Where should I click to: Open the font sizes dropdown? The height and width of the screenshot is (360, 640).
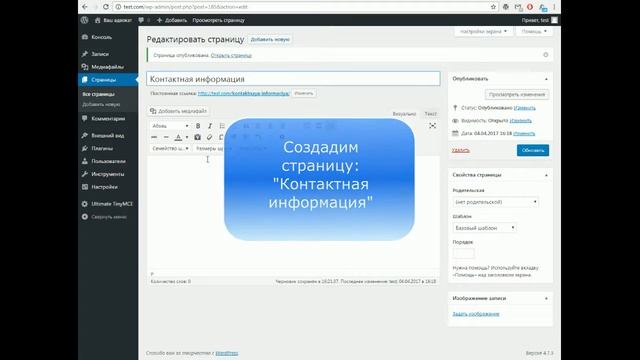pos(209,149)
